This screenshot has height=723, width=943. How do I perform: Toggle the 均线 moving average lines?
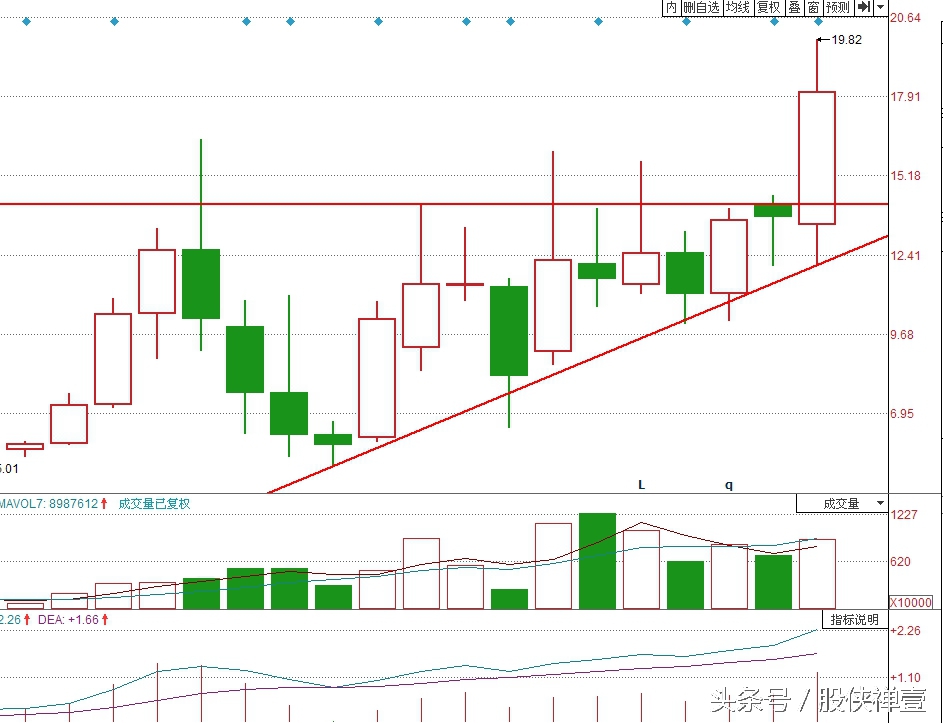[737, 7]
